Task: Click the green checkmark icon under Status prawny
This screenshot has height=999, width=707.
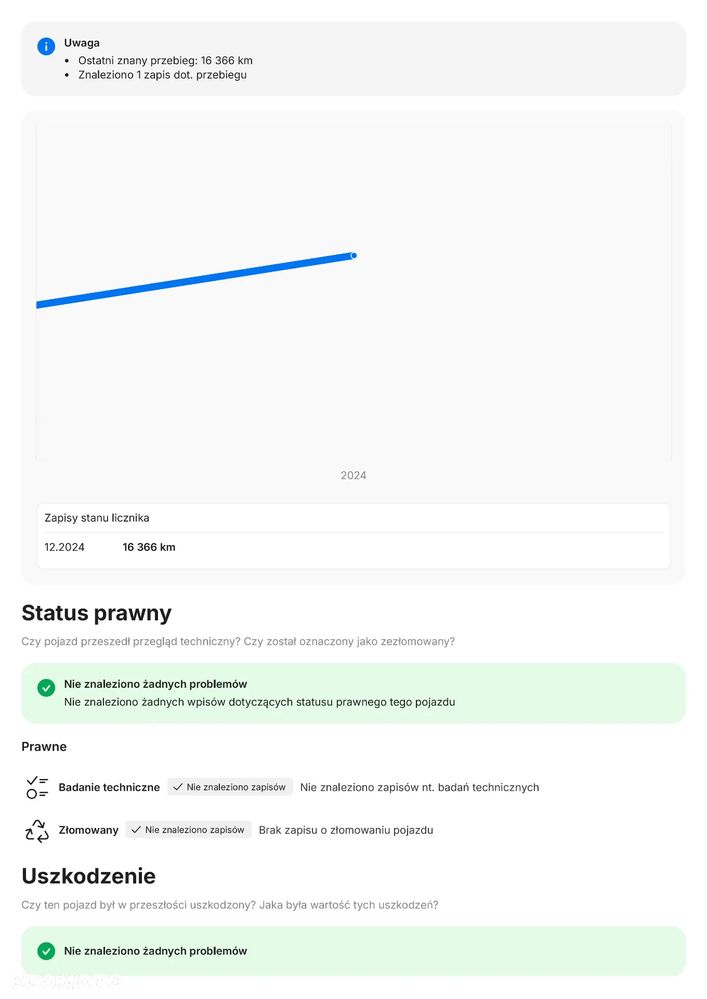Action: [x=46, y=688]
